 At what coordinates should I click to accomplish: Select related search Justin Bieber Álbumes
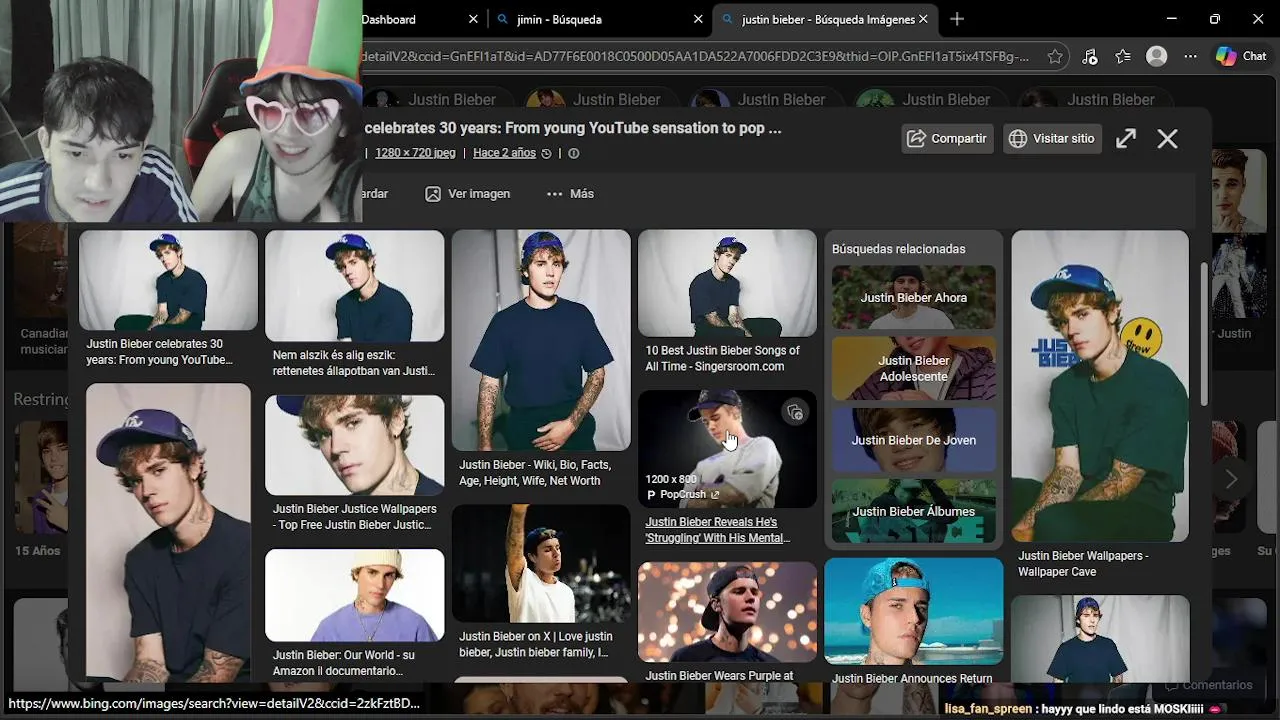914,511
